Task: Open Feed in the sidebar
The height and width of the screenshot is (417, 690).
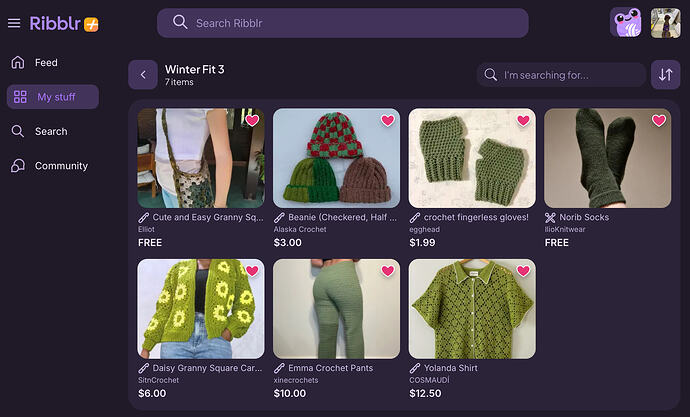Action: tap(46, 62)
